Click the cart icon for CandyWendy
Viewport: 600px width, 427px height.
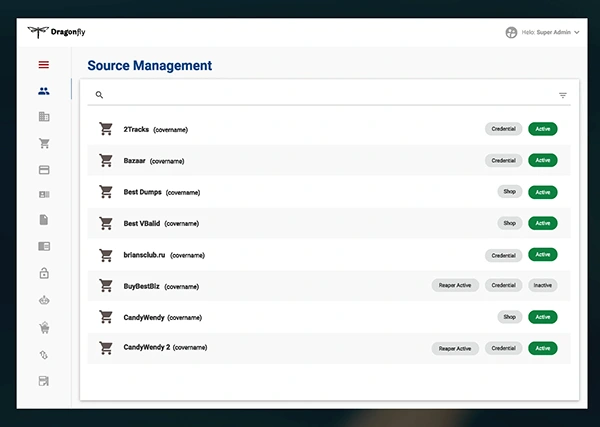(x=106, y=317)
